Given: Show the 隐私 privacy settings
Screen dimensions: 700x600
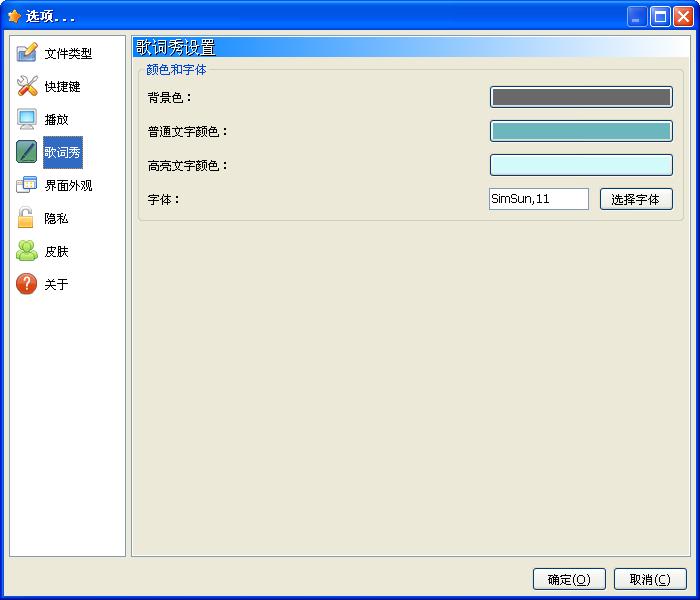Looking at the screenshot, I should [56, 219].
